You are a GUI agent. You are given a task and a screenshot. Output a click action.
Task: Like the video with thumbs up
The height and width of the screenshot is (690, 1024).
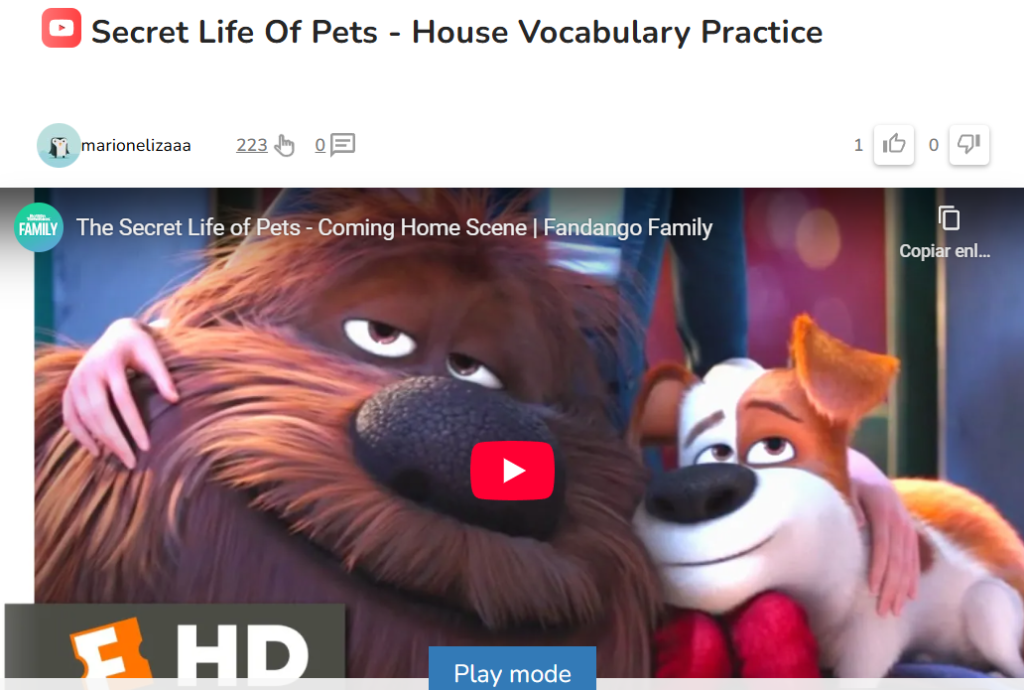click(x=894, y=144)
